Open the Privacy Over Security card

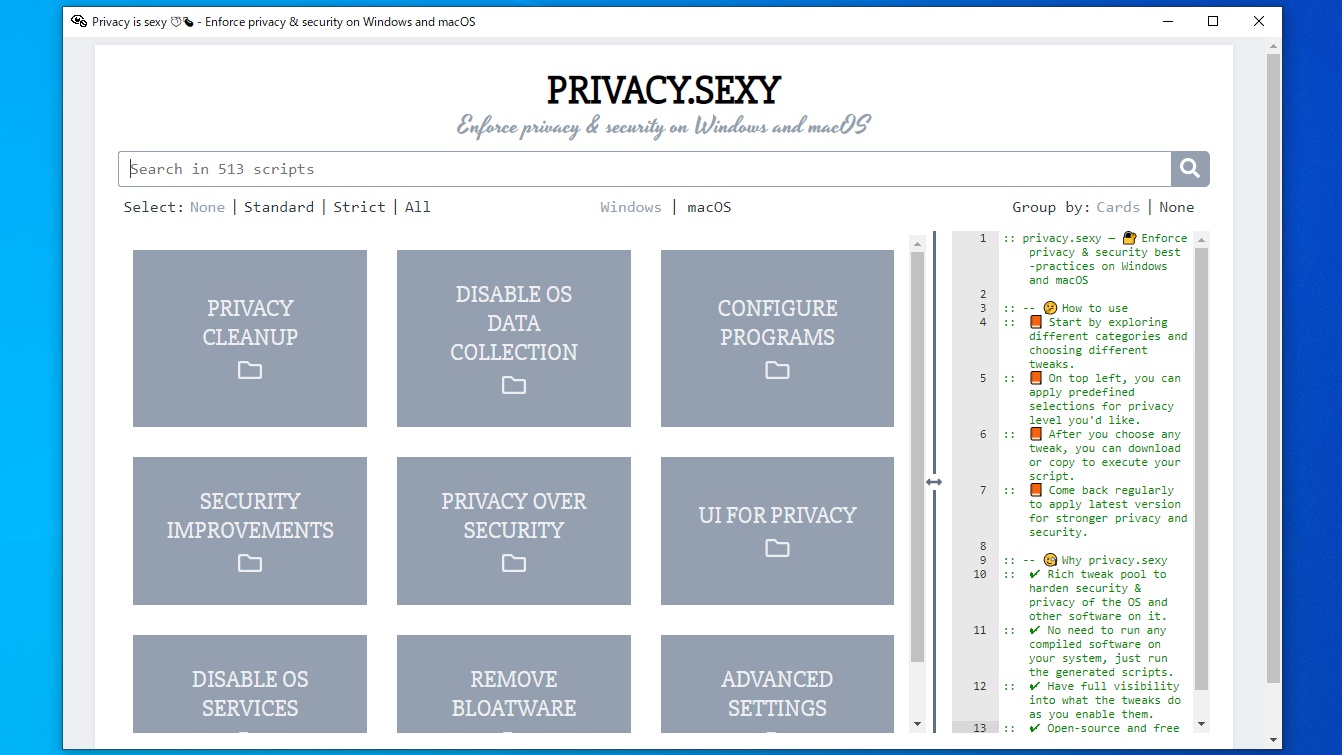click(x=514, y=531)
